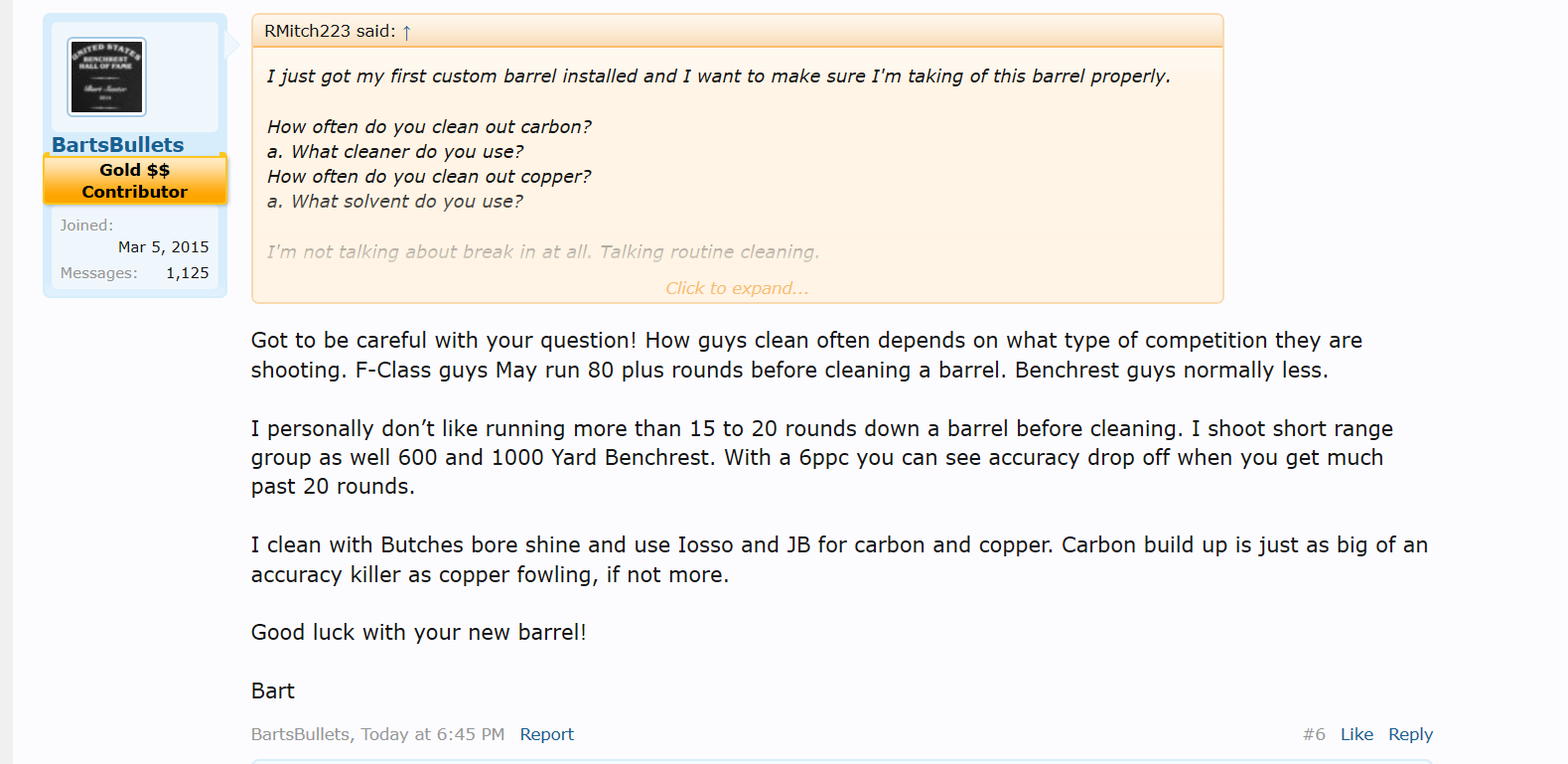Click the Good luck with your new barrel line
The image size is (1568, 764).
coord(418,633)
